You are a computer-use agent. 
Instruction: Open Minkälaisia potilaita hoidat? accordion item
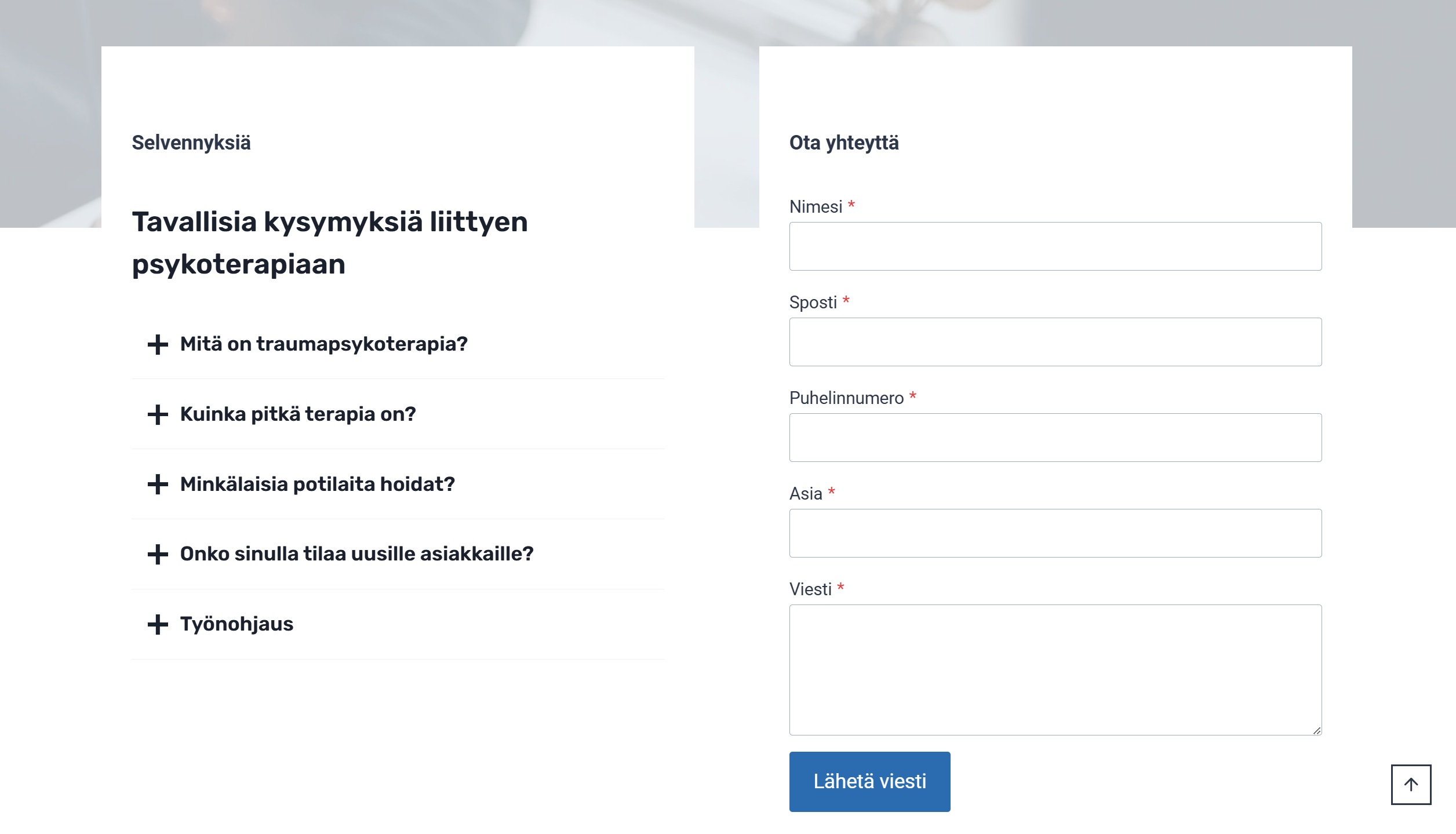pyautogui.click(x=317, y=485)
